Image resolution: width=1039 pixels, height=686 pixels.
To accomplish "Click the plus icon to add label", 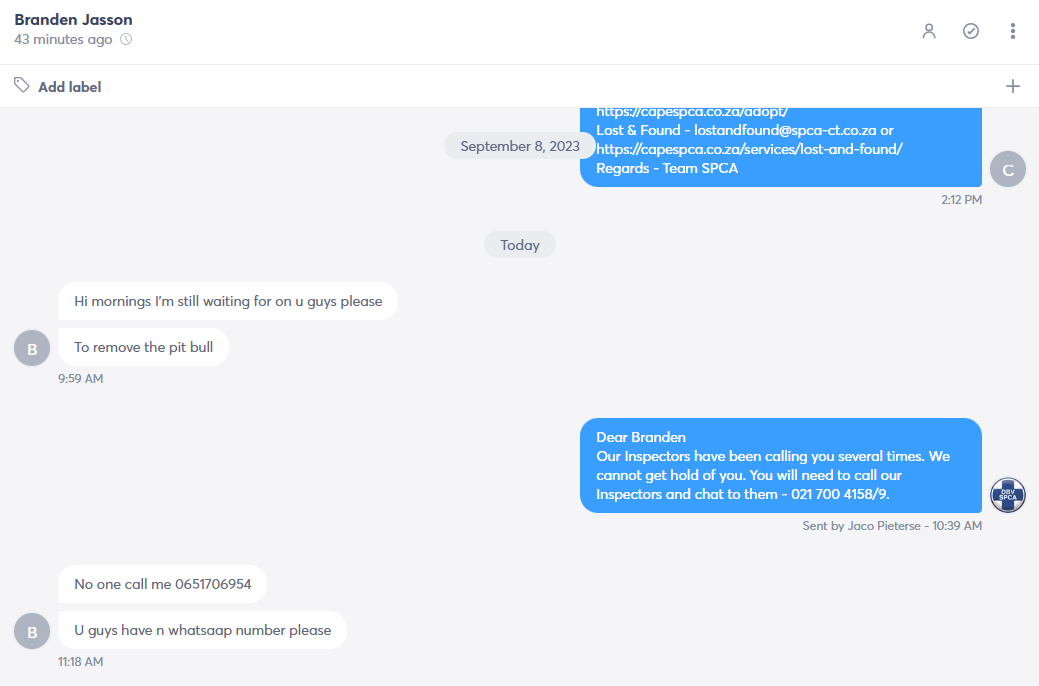I will click(x=1012, y=86).
